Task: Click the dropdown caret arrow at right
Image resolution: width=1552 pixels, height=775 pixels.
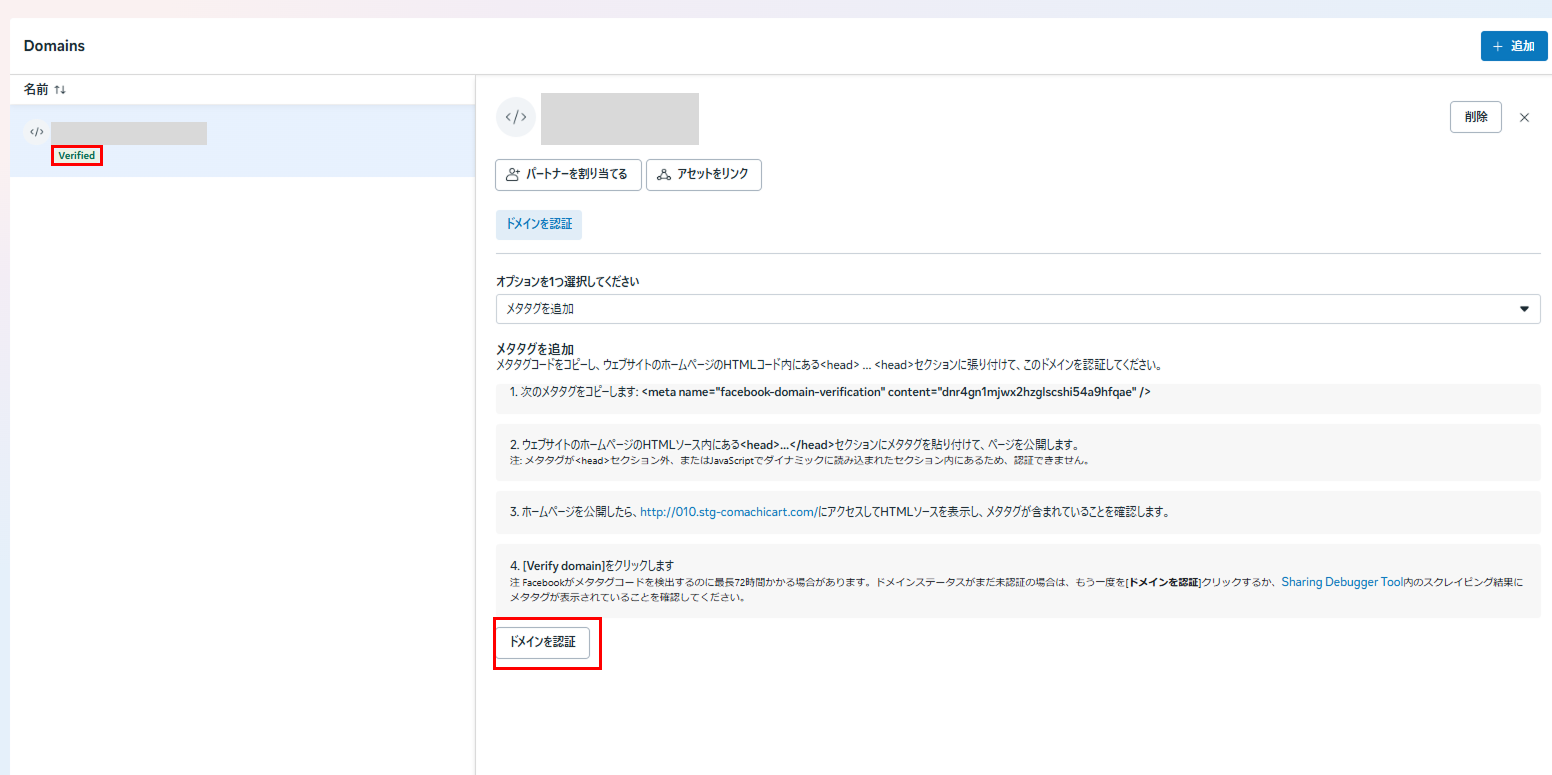Action: (1524, 309)
